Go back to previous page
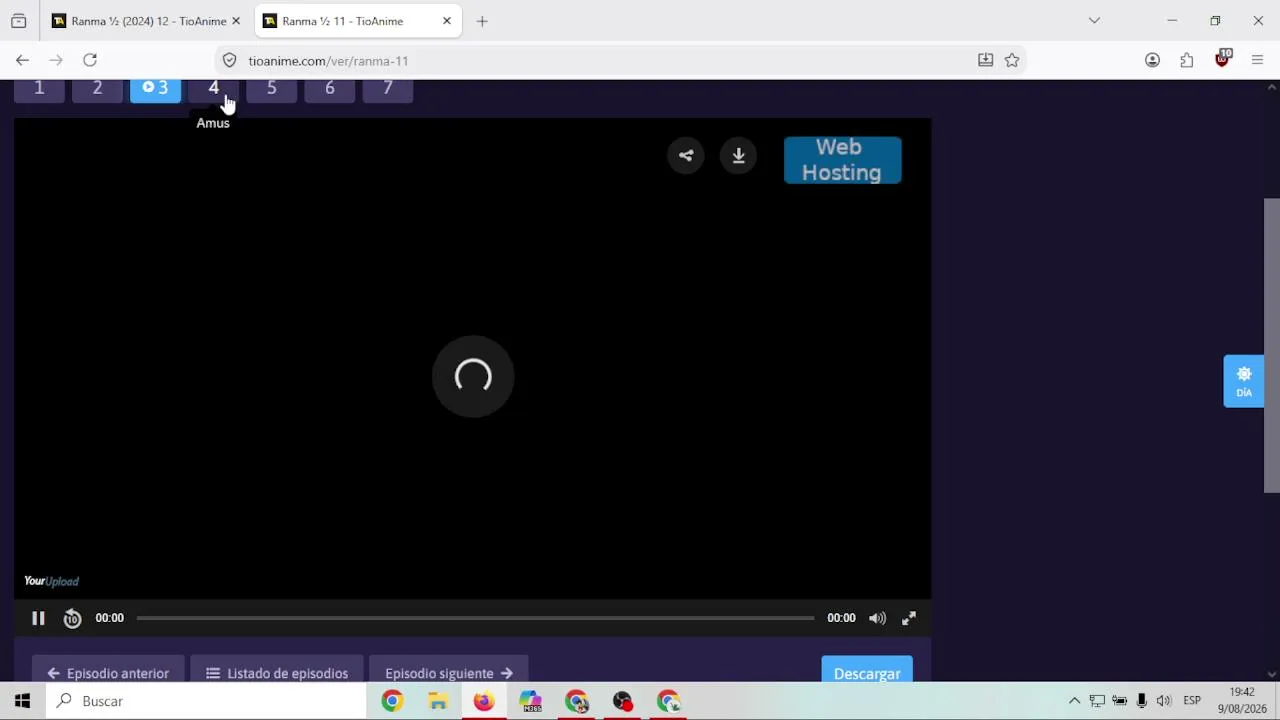This screenshot has height=720, width=1280. click(22, 60)
